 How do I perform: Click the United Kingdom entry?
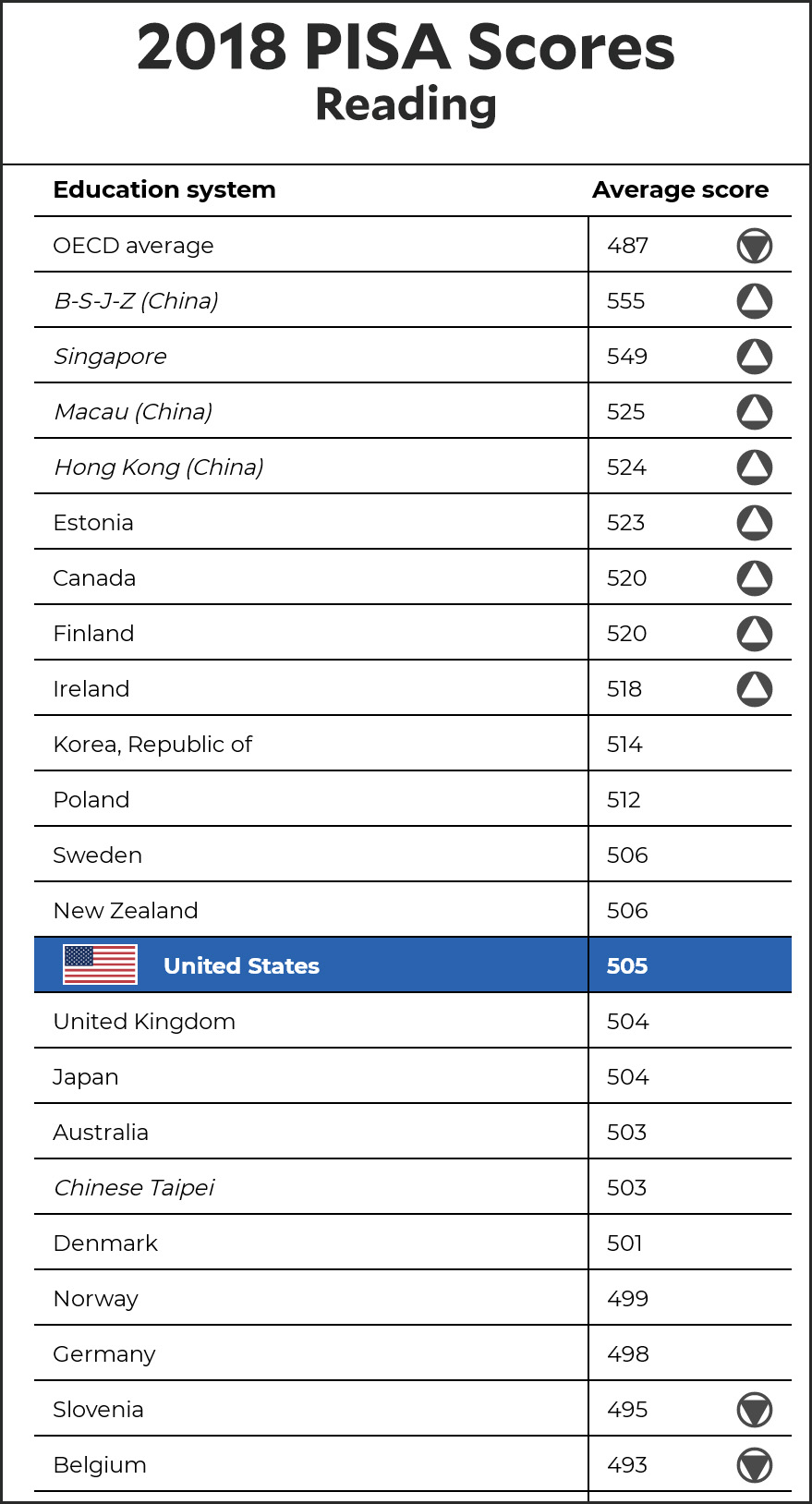pyautogui.click(x=144, y=1022)
